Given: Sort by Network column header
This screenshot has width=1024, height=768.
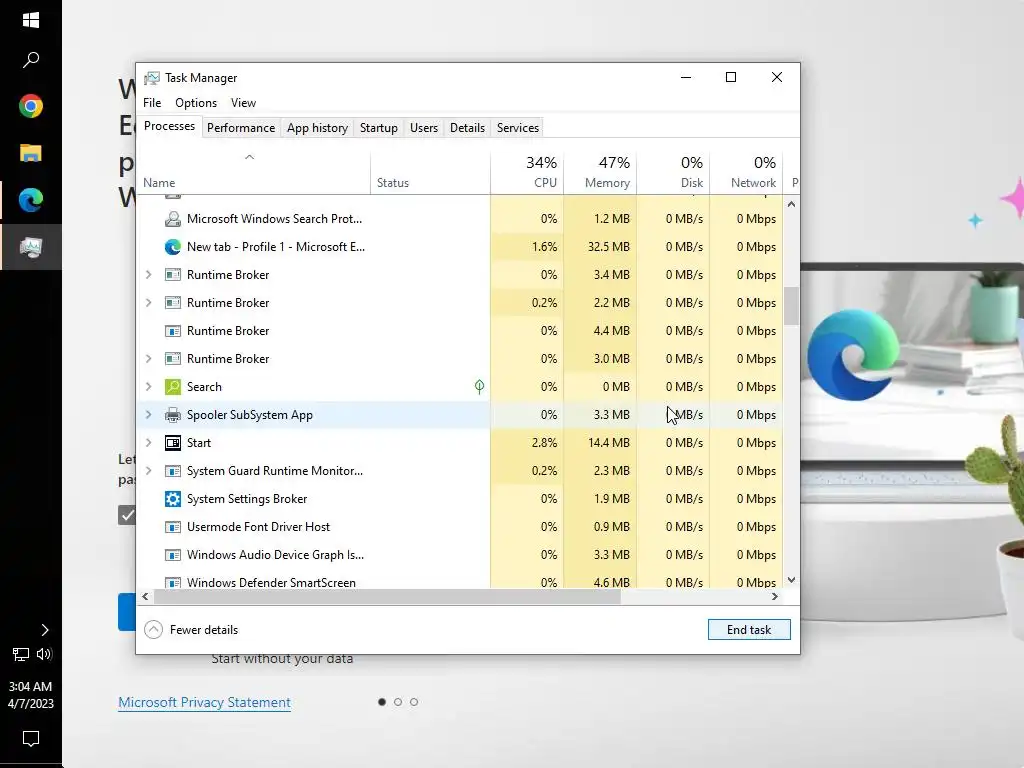Looking at the screenshot, I should pyautogui.click(x=746, y=172).
